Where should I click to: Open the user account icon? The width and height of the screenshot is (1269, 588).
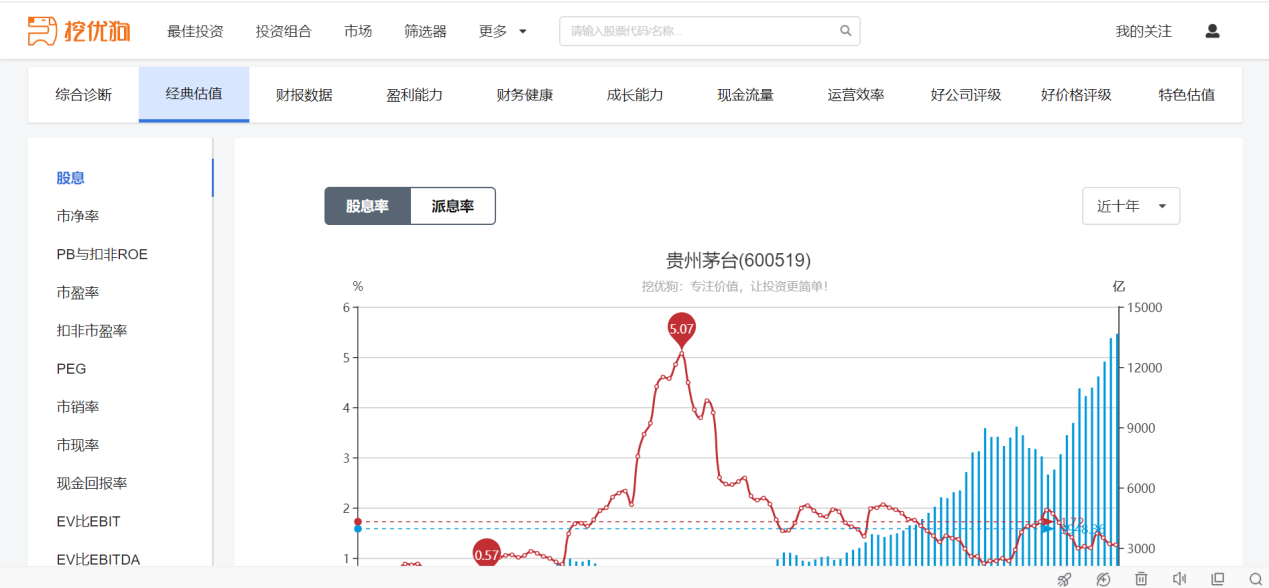[1212, 31]
